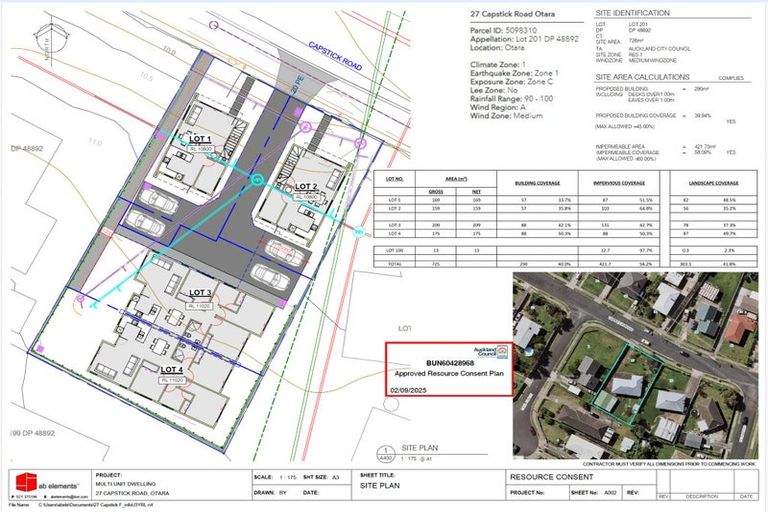Click MULTI UNIT DWELLING project name
This screenshot has width=768, height=512.
[125, 484]
